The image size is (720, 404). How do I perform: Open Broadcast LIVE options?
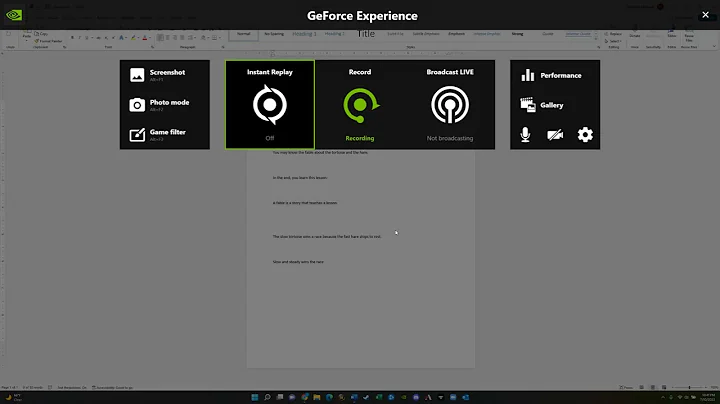450,105
